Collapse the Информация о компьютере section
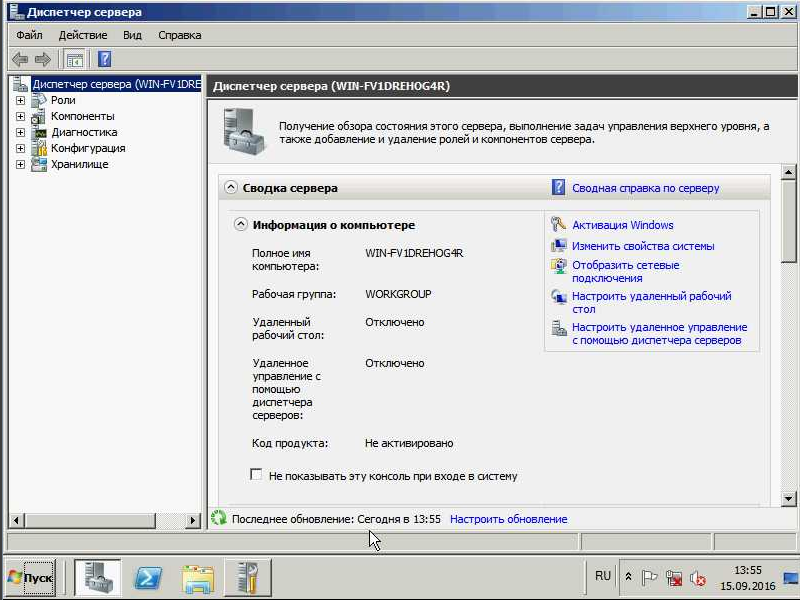 click(240, 224)
